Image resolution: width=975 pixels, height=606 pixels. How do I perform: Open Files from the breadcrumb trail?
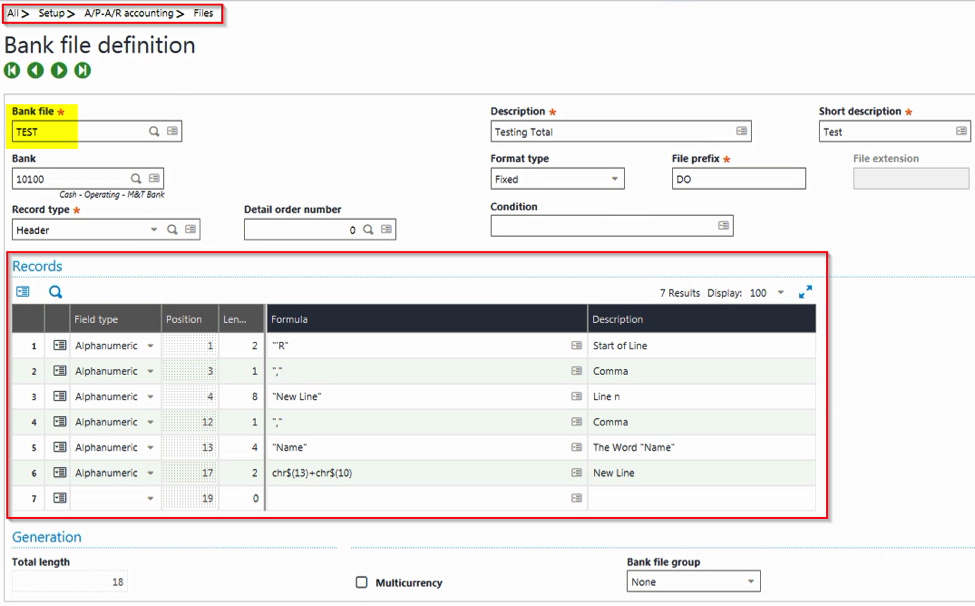pyautogui.click(x=202, y=13)
